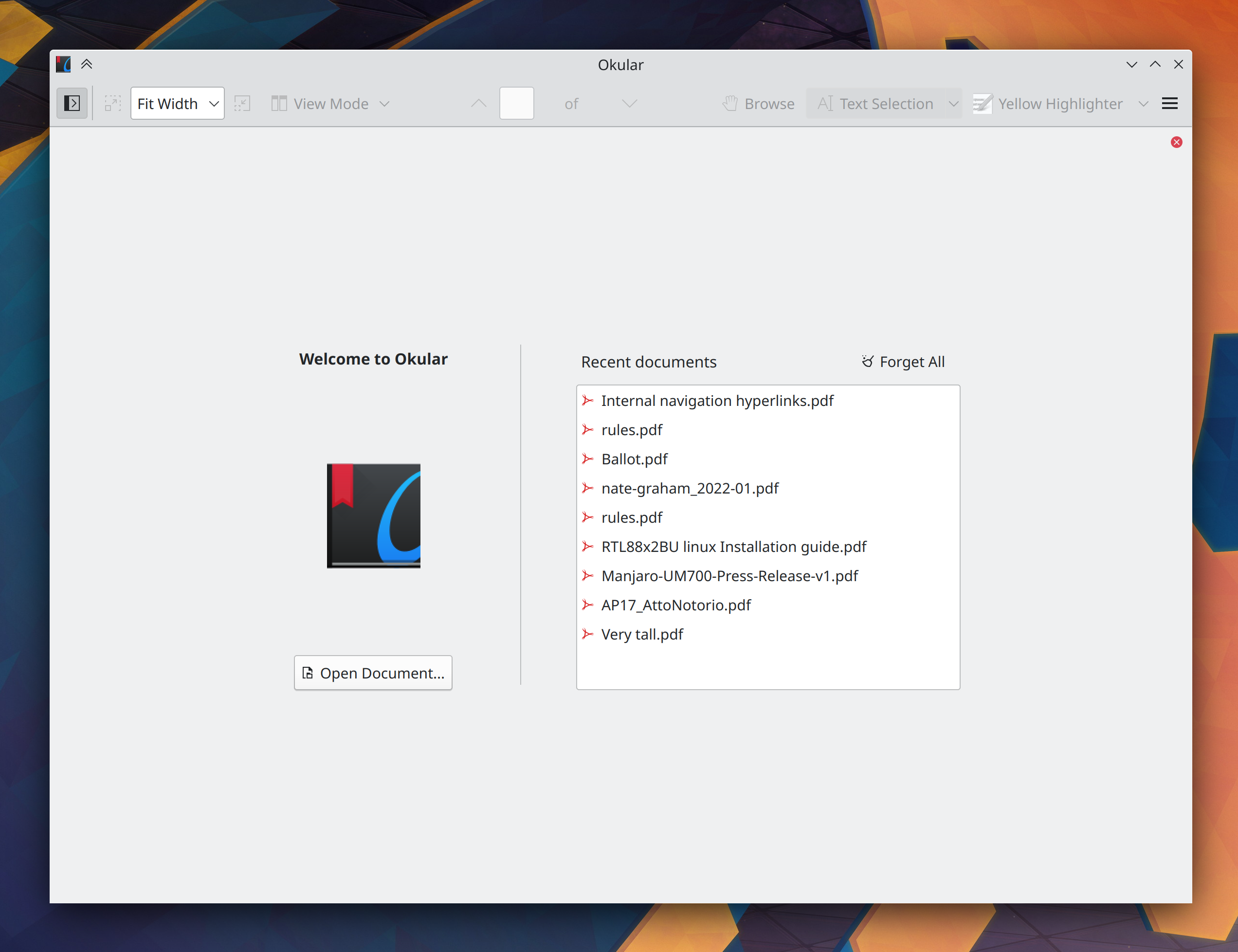Toggle the sidebar panel button

point(72,103)
